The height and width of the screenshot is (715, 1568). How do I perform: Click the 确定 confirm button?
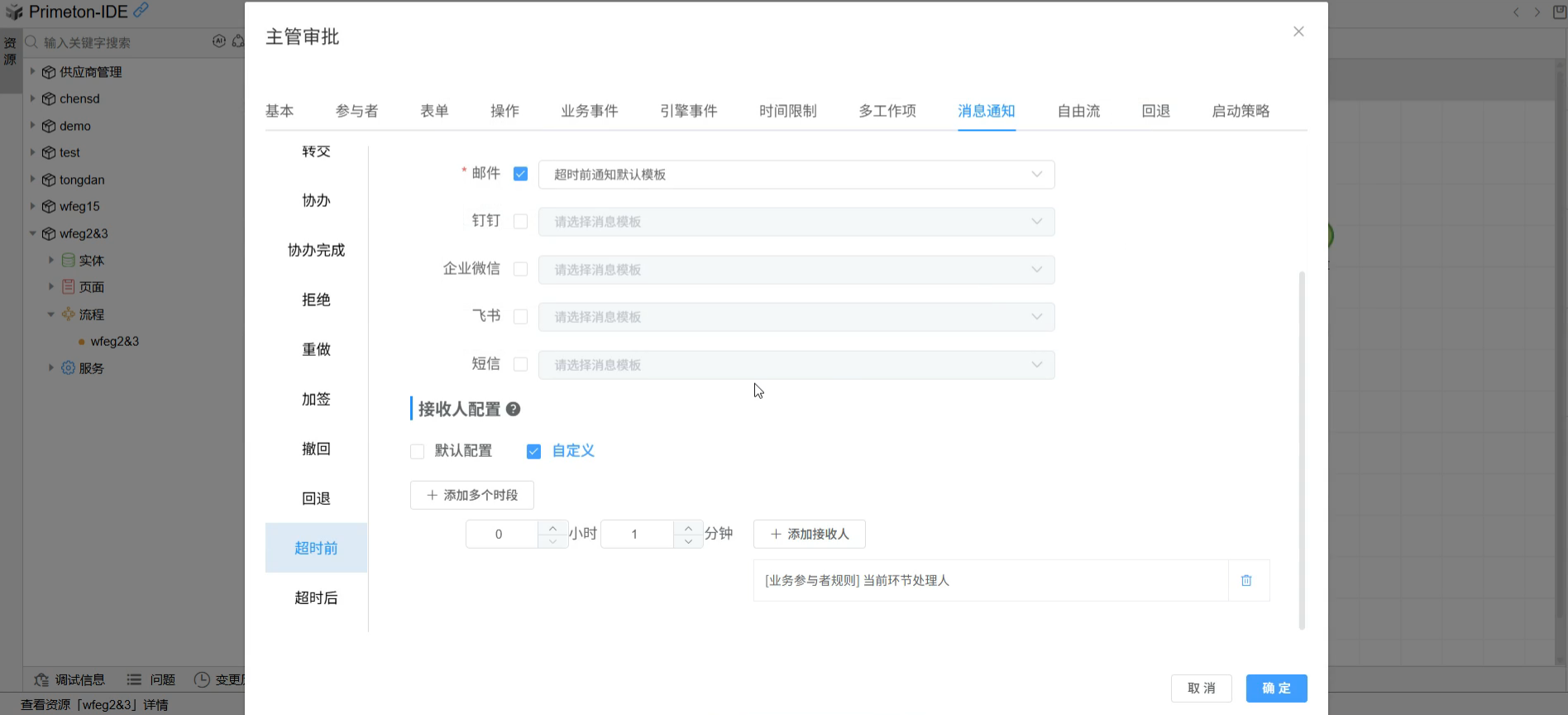[1276, 688]
